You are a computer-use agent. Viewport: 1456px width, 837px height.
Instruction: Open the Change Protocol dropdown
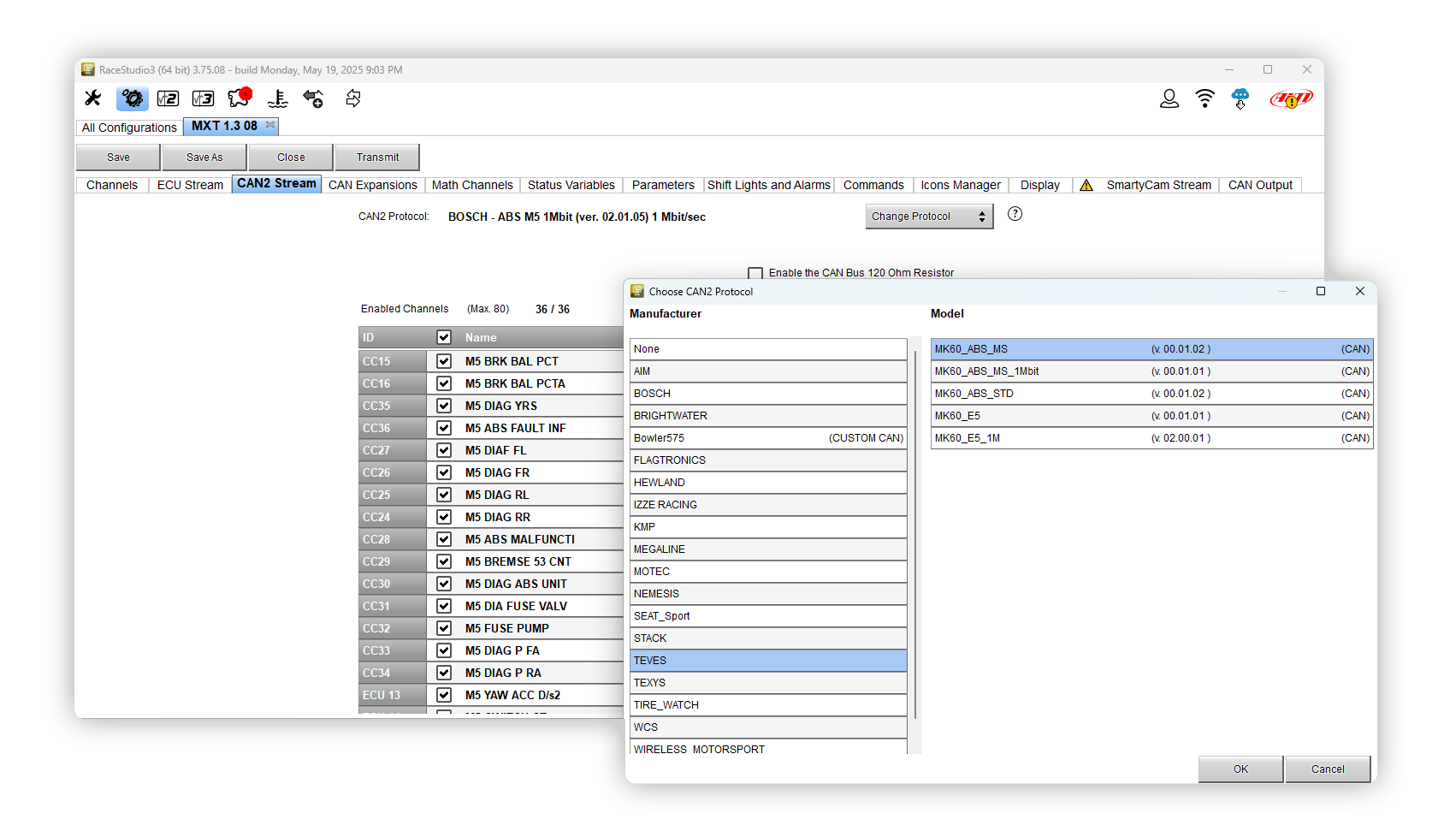point(929,217)
